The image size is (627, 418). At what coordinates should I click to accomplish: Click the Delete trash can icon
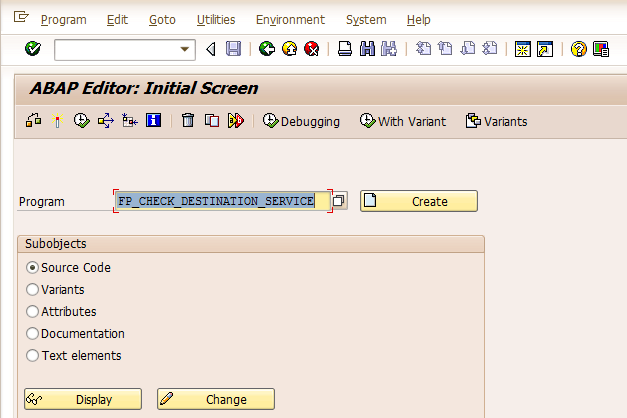click(x=188, y=120)
